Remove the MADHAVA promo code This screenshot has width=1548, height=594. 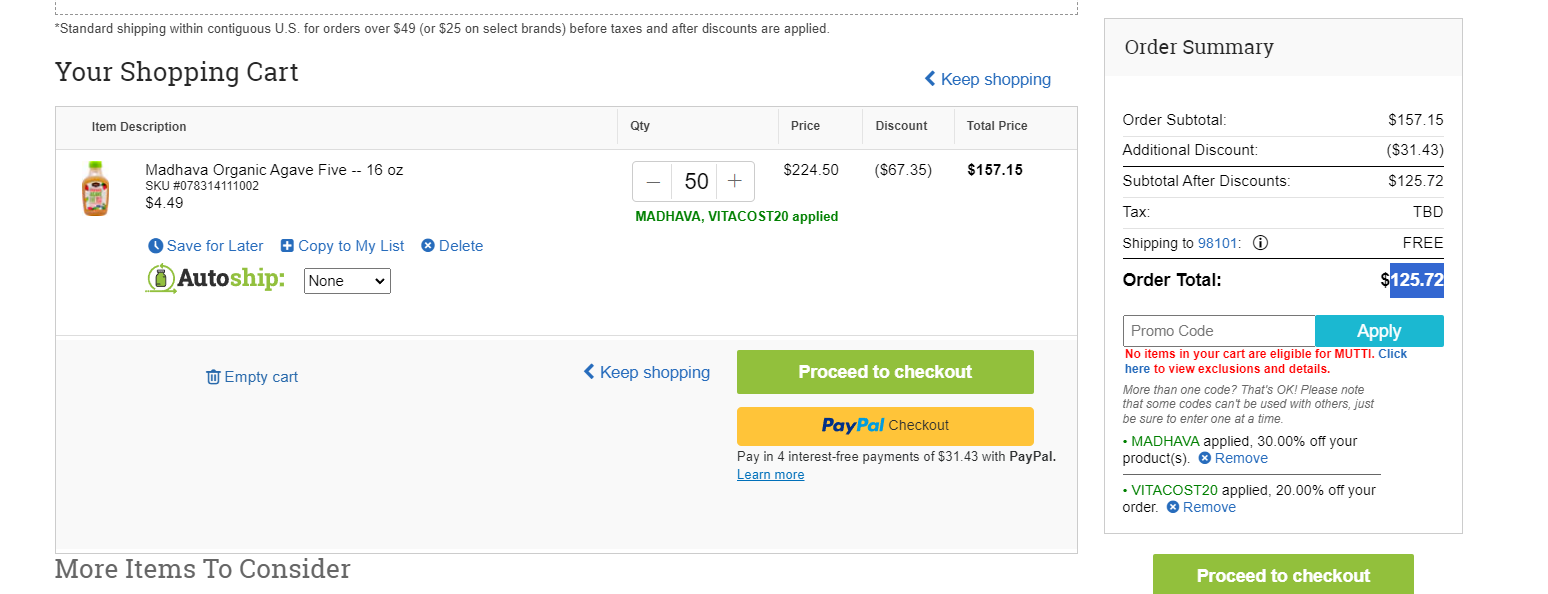coord(1233,459)
